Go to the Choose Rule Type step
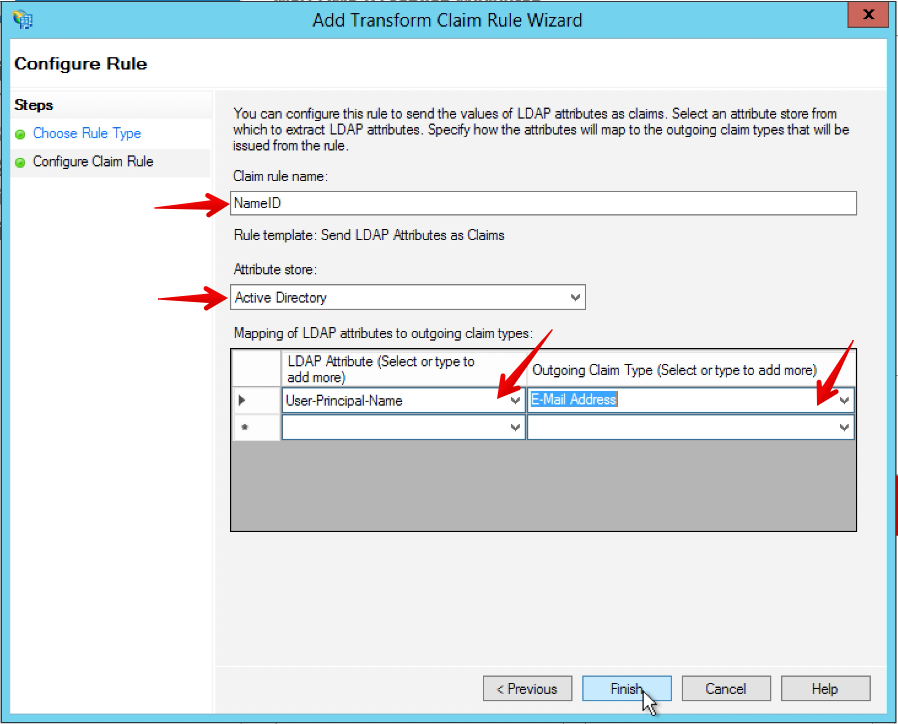898x724 pixels. pos(86,133)
